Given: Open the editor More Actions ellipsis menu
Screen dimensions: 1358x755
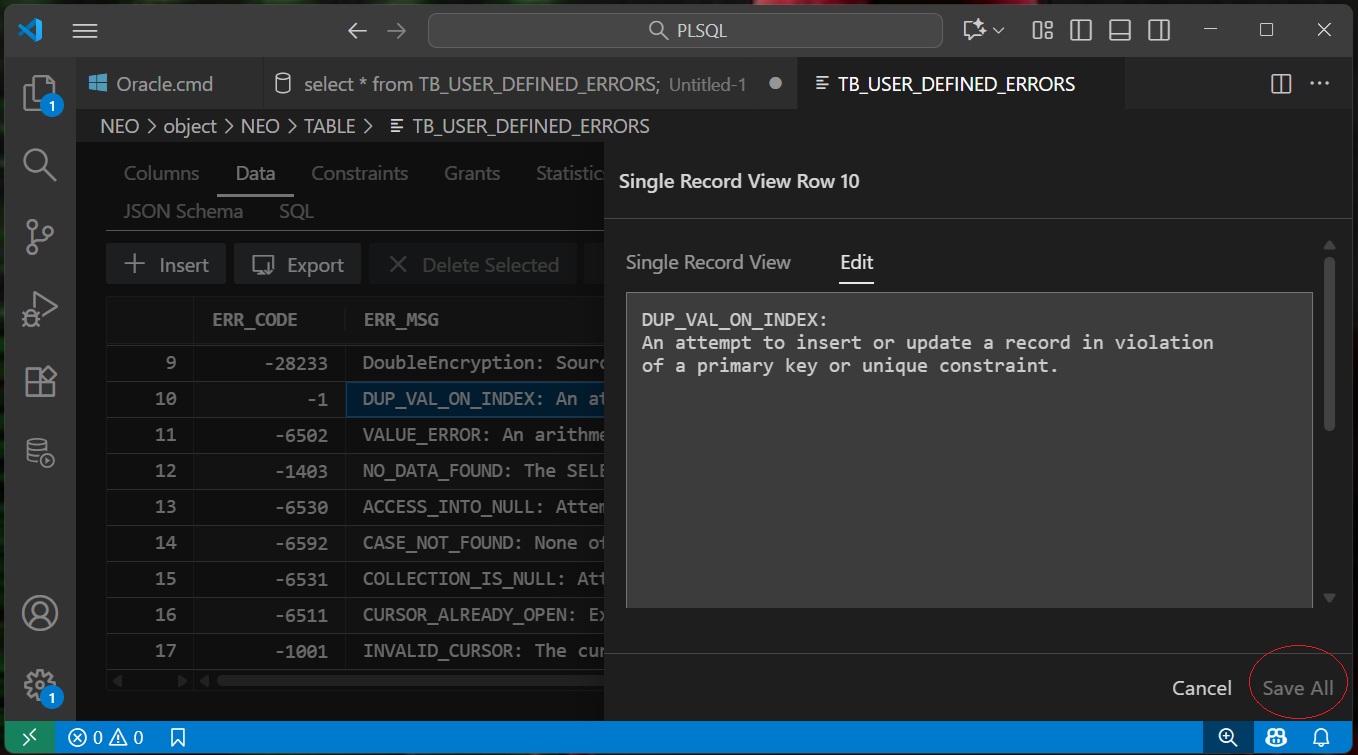Looking at the screenshot, I should tap(1319, 84).
